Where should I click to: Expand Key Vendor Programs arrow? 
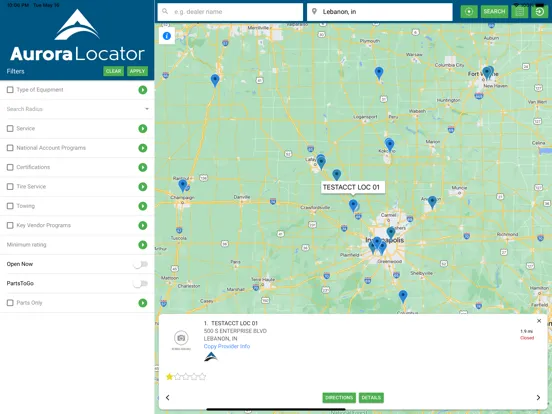(143, 225)
